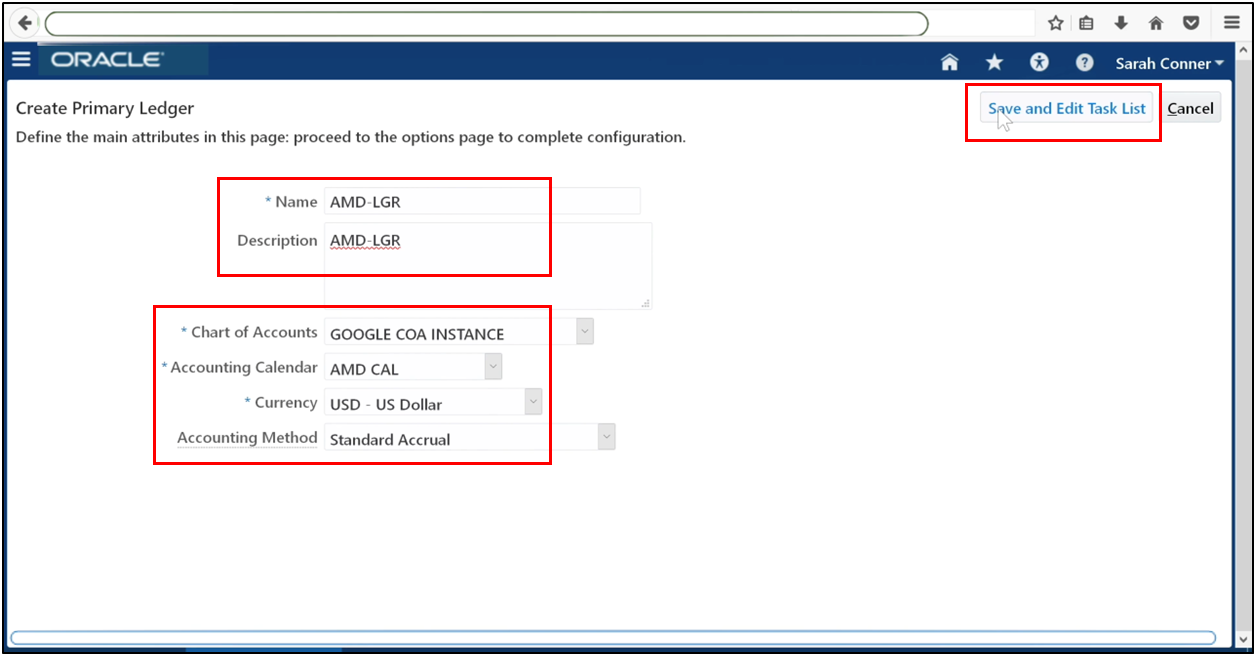Expand the Chart of Accounts dropdown
The height and width of the screenshot is (656, 1256).
click(583, 331)
